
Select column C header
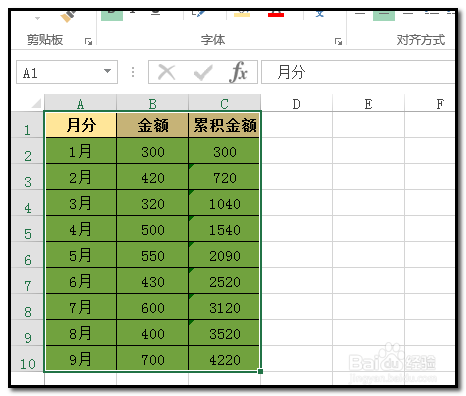[224, 104]
